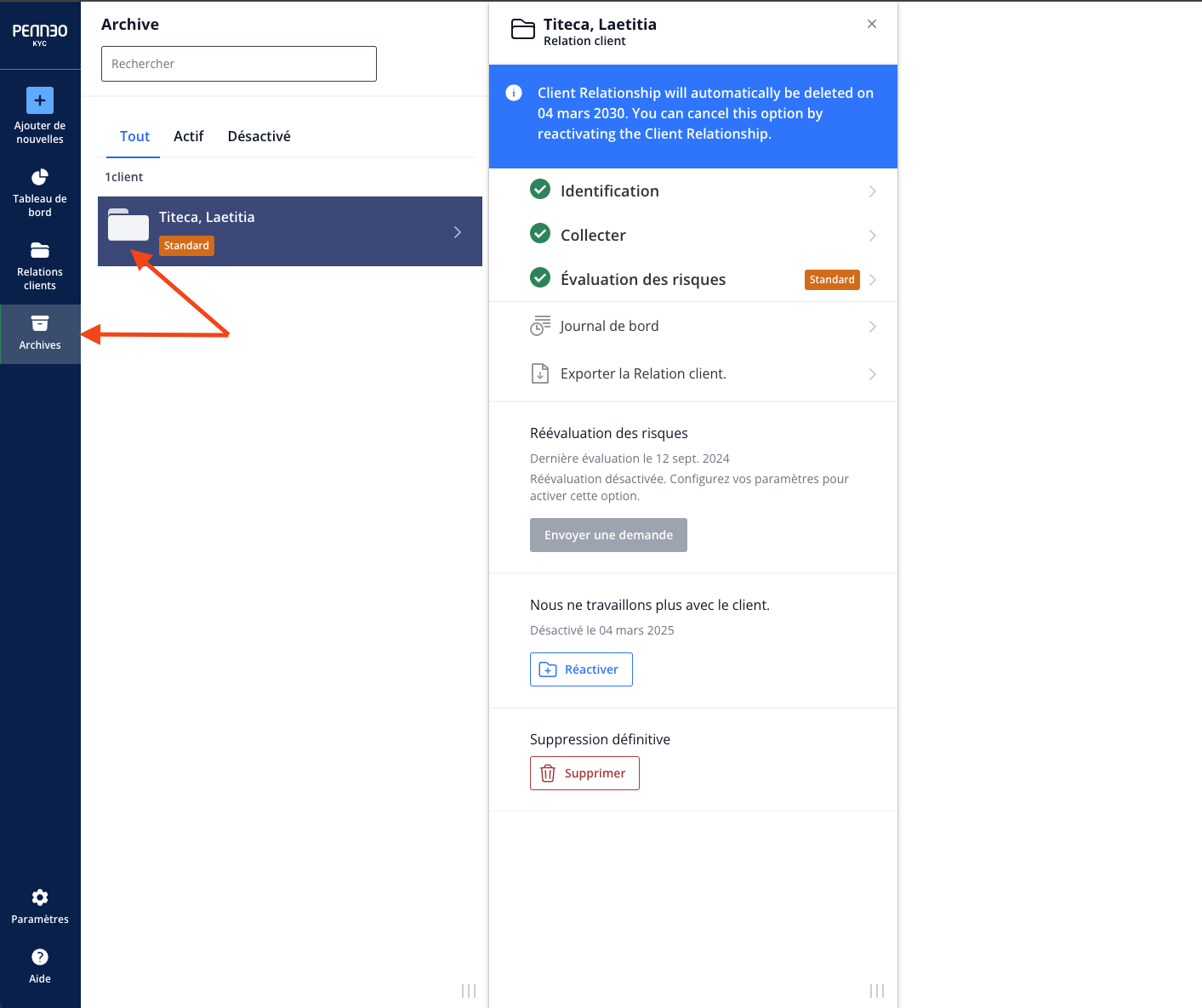Click the 1client count label

[x=124, y=177]
